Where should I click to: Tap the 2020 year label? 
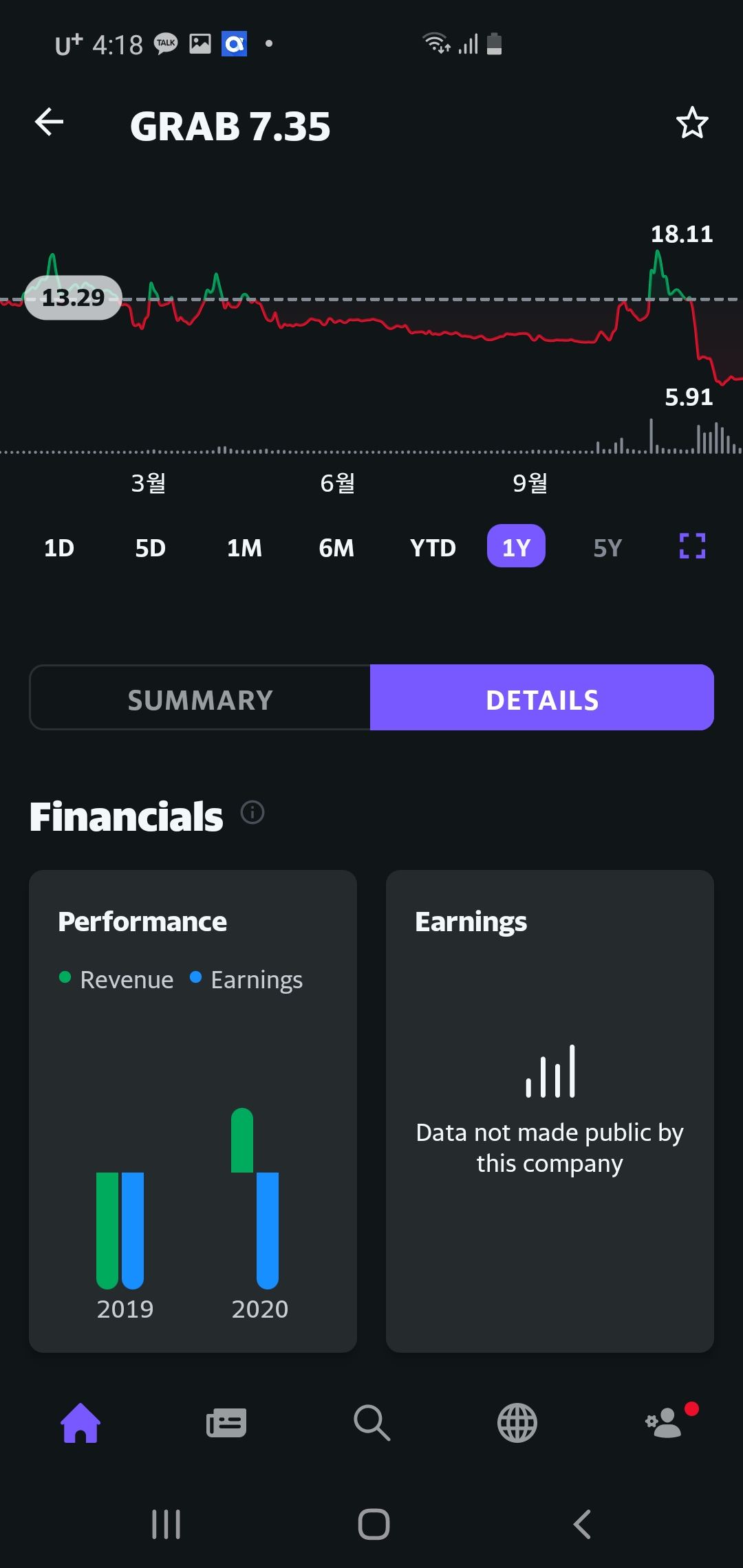point(260,1309)
